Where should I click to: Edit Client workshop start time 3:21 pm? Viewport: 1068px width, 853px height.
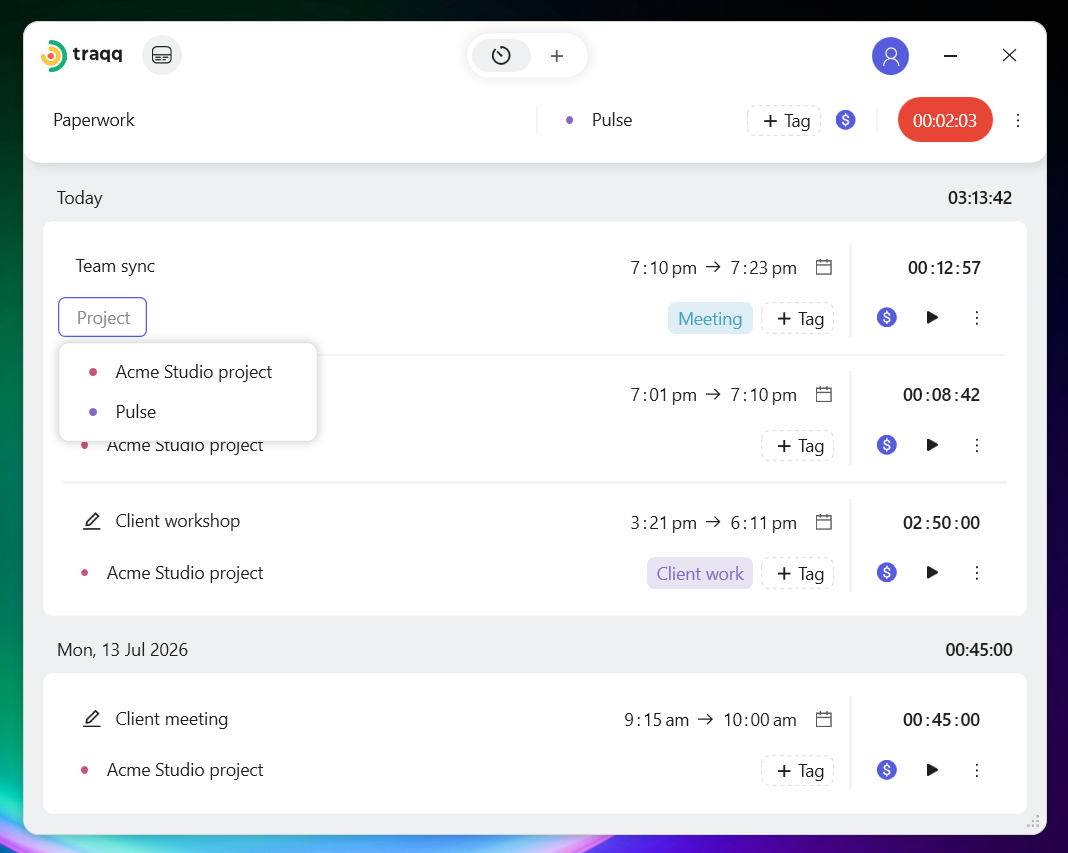tap(663, 523)
